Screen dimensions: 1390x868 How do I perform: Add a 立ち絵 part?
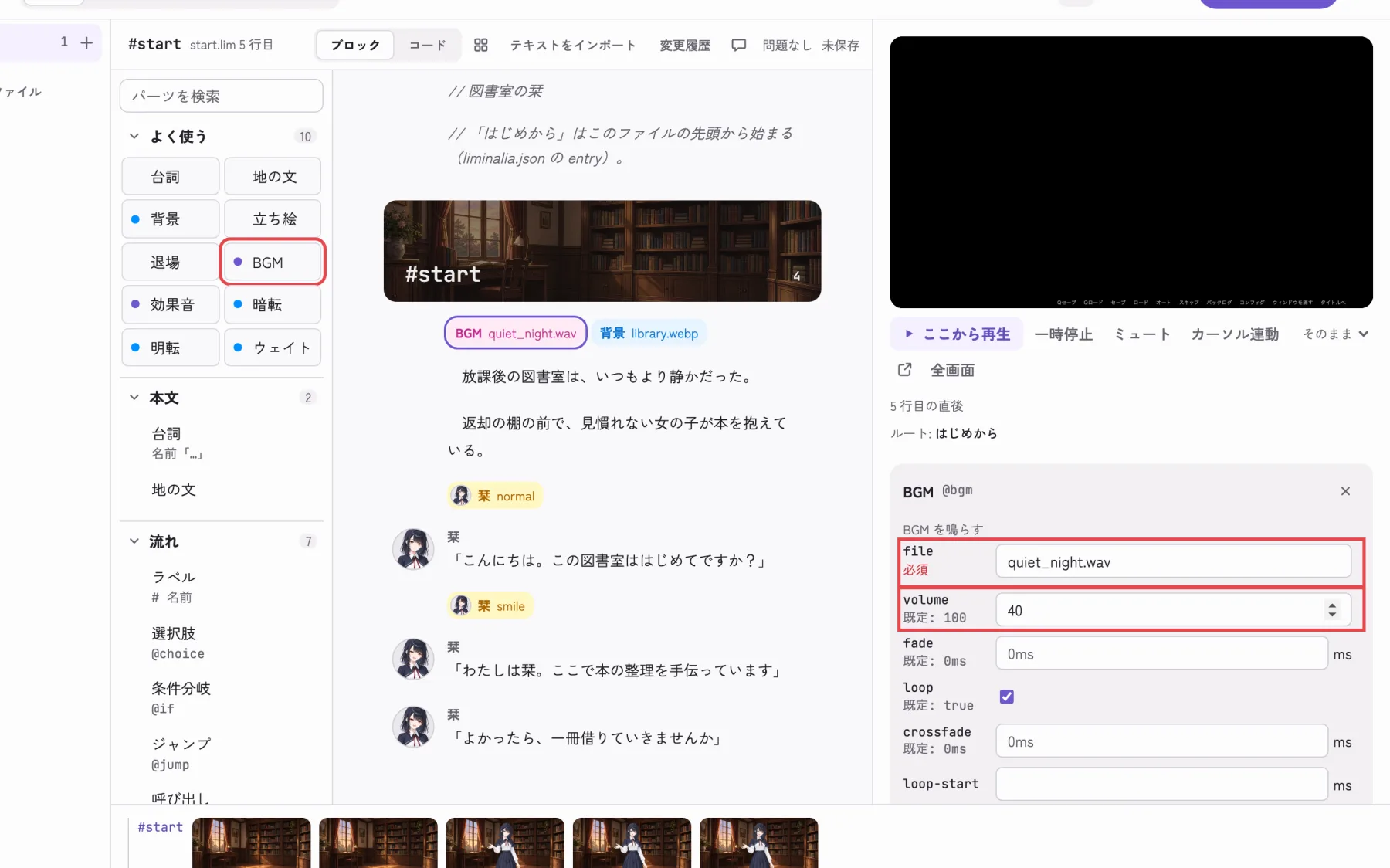coord(273,219)
